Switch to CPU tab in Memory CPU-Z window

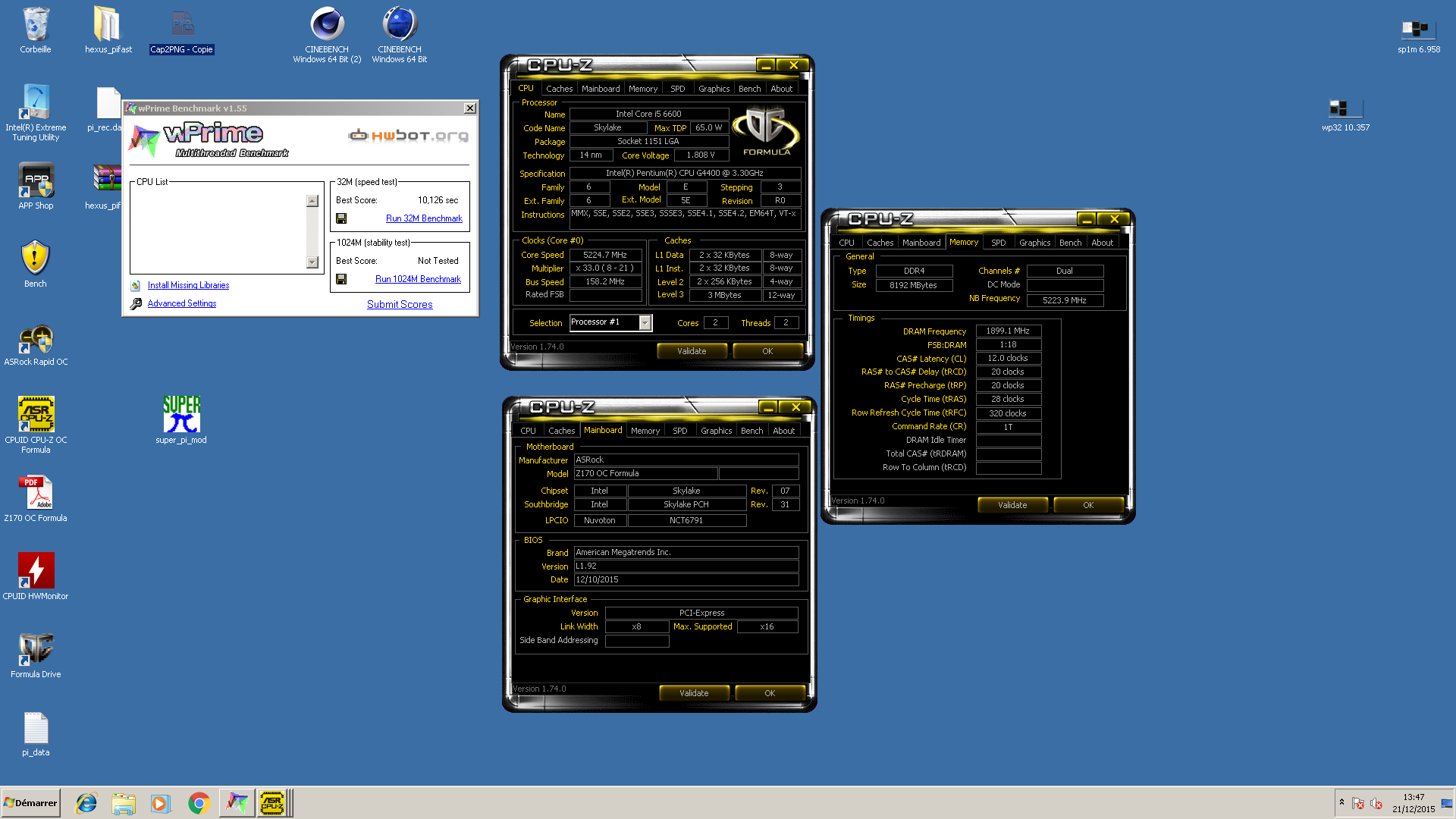[846, 243]
